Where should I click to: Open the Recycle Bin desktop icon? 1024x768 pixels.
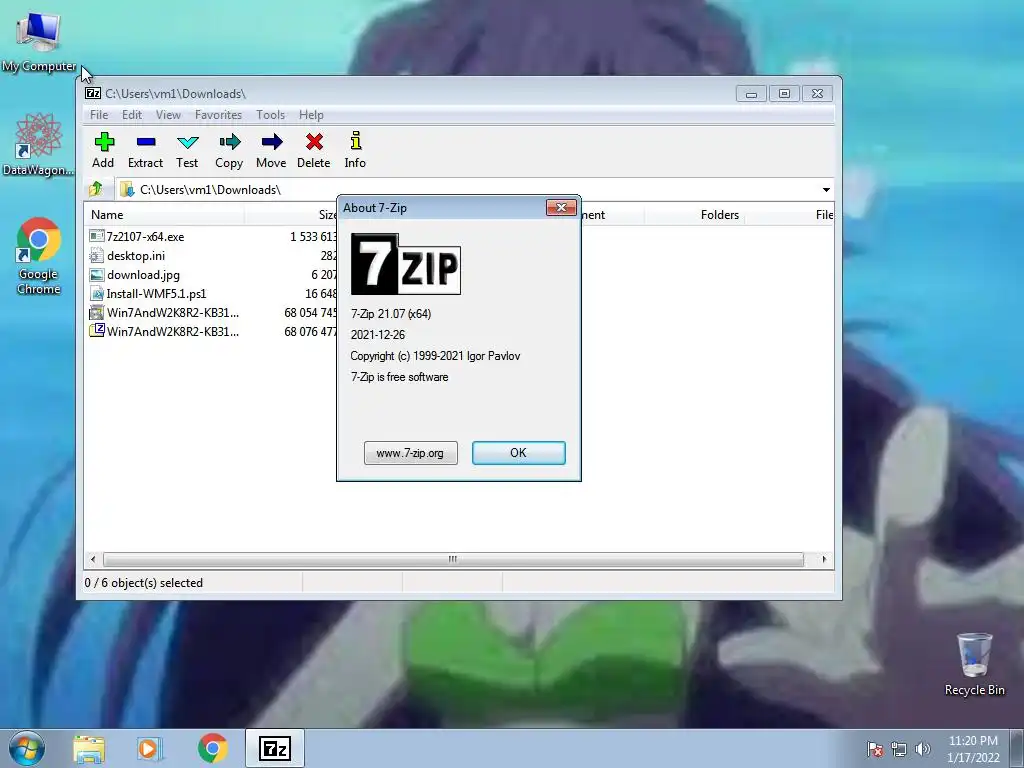(974, 664)
